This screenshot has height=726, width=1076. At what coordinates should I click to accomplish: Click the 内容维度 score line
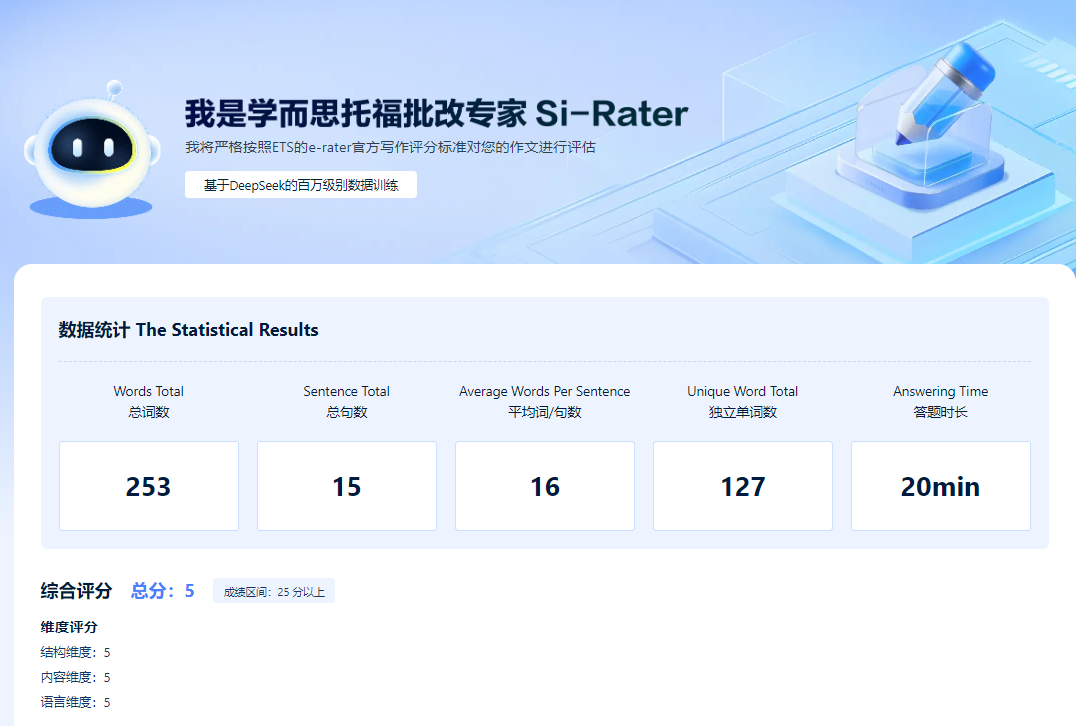coord(76,677)
